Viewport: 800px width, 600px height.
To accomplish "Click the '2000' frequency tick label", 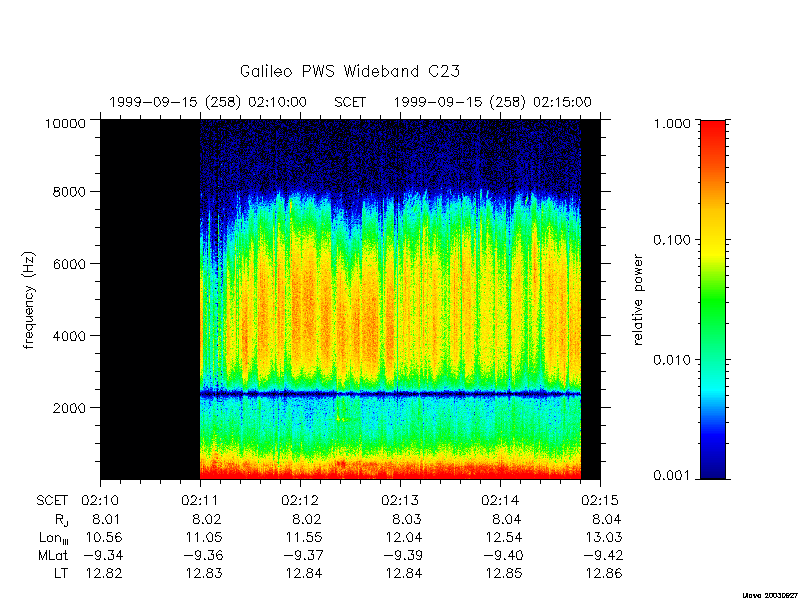I will [69, 408].
